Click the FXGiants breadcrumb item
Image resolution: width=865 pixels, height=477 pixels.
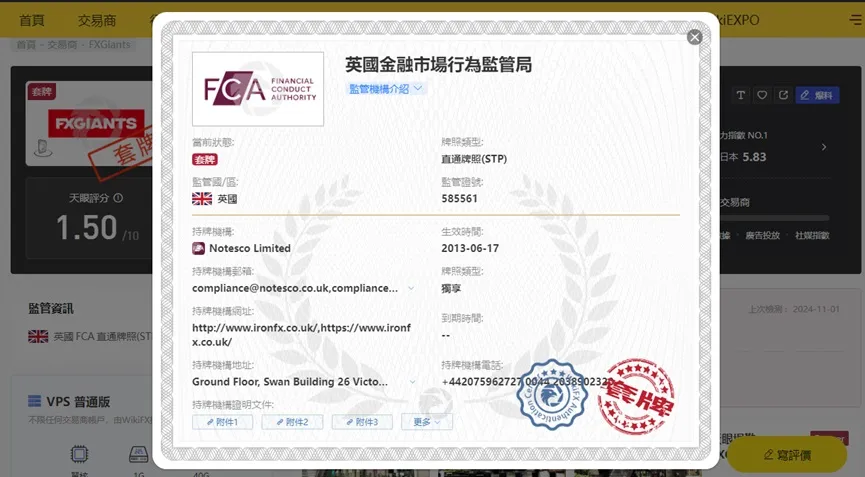pyautogui.click(x=109, y=45)
